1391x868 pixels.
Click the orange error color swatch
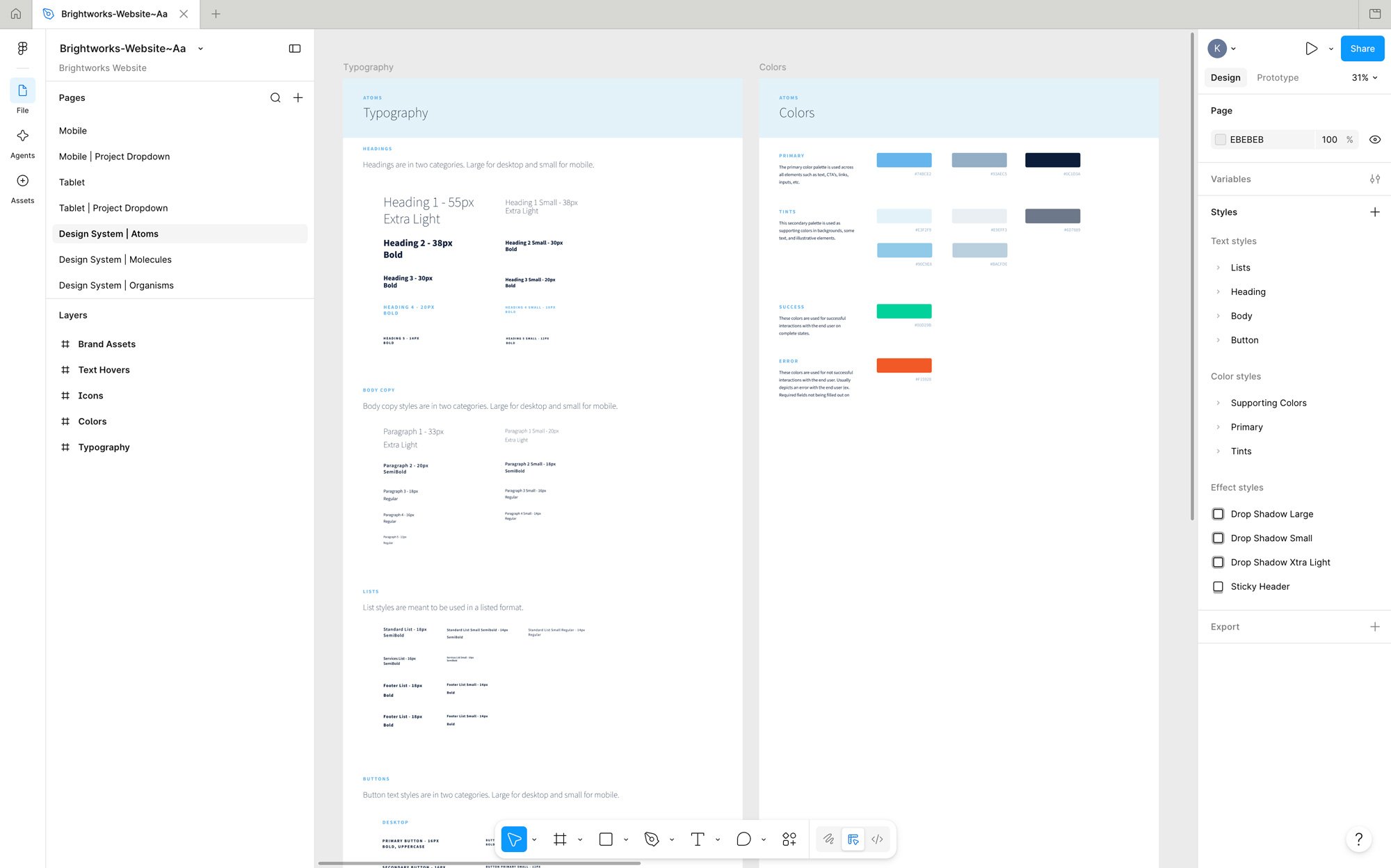pos(903,366)
